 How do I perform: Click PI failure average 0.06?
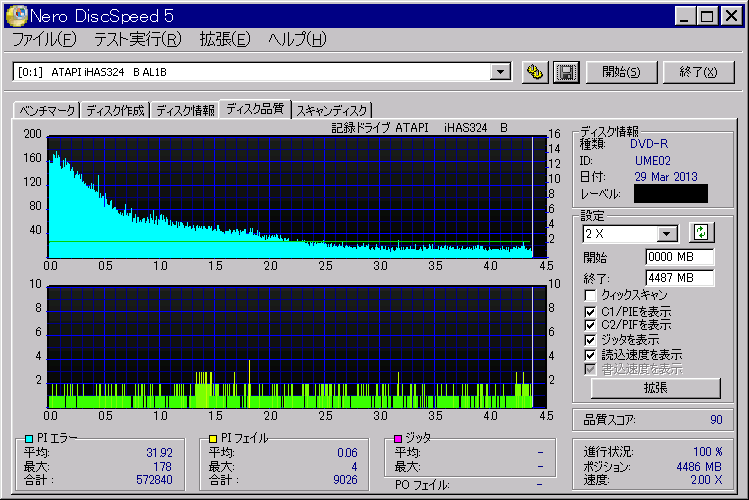coord(347,453)
